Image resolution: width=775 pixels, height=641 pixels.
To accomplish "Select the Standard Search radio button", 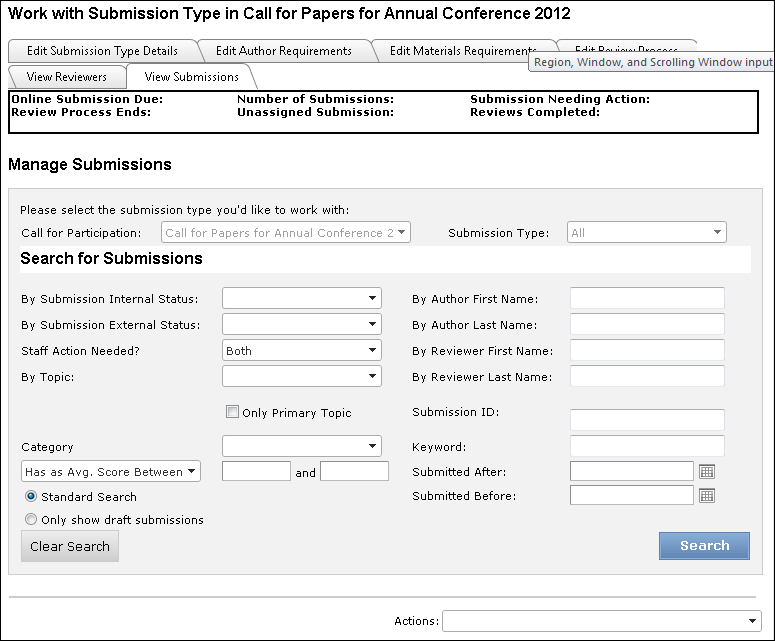I will [x=31, y=496].
